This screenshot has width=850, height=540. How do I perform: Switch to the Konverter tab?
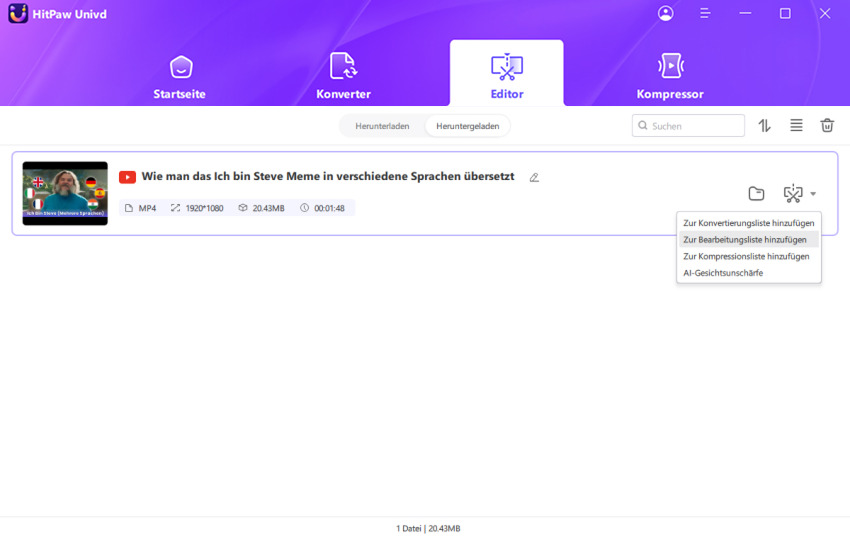point(343,77)
